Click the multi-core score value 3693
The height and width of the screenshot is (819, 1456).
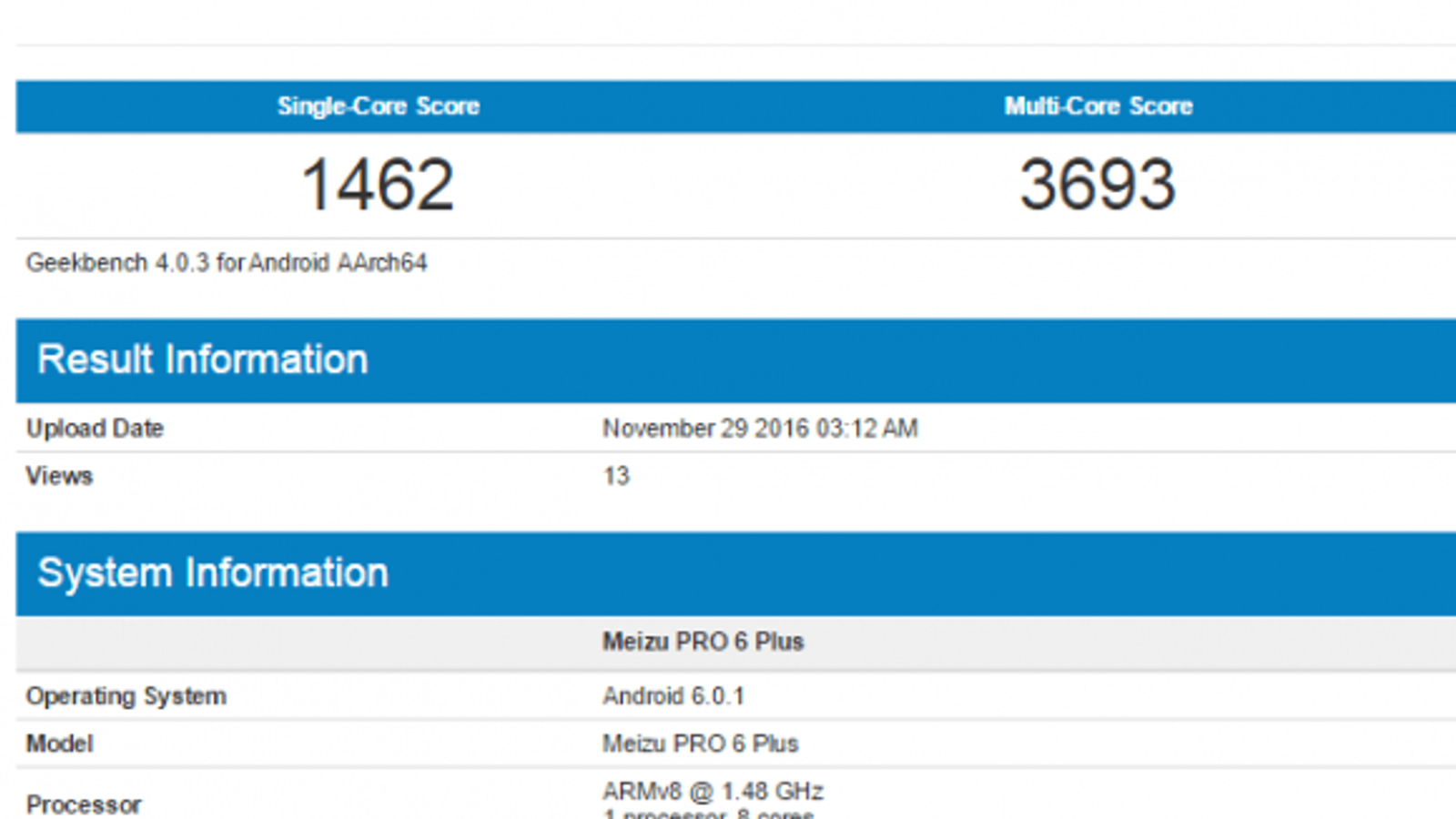coord(1098,185)
